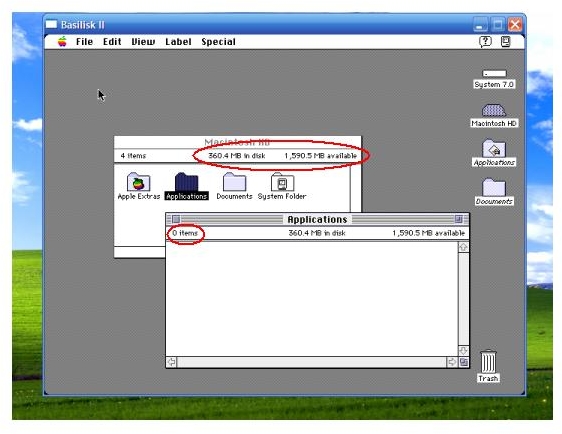
Task: Select the Apple Extras folder
Action: tap(138, 182)
